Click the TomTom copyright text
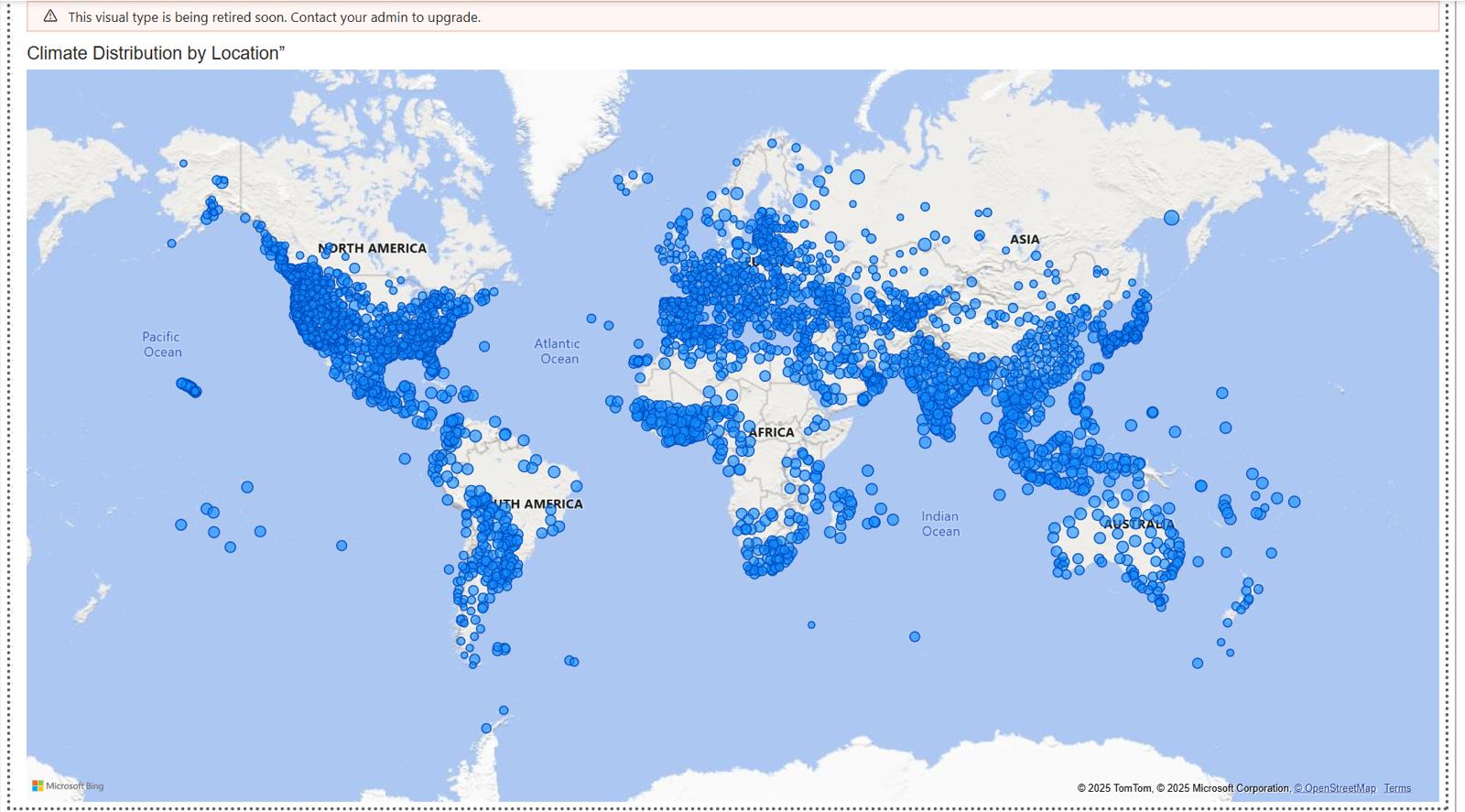 (x=1113, y=788)
